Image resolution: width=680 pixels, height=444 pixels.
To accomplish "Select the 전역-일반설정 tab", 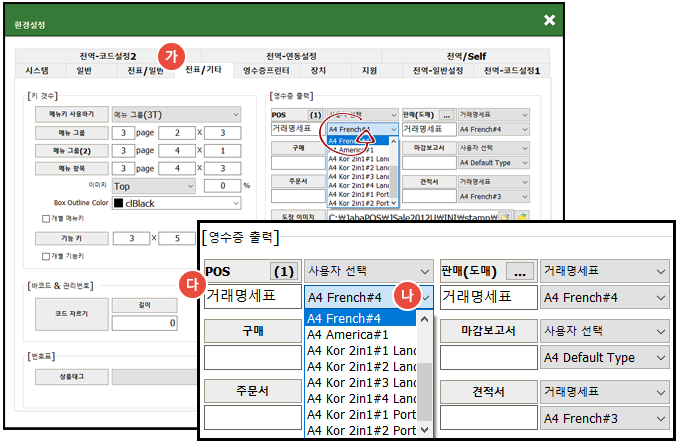I will point(438,71).
